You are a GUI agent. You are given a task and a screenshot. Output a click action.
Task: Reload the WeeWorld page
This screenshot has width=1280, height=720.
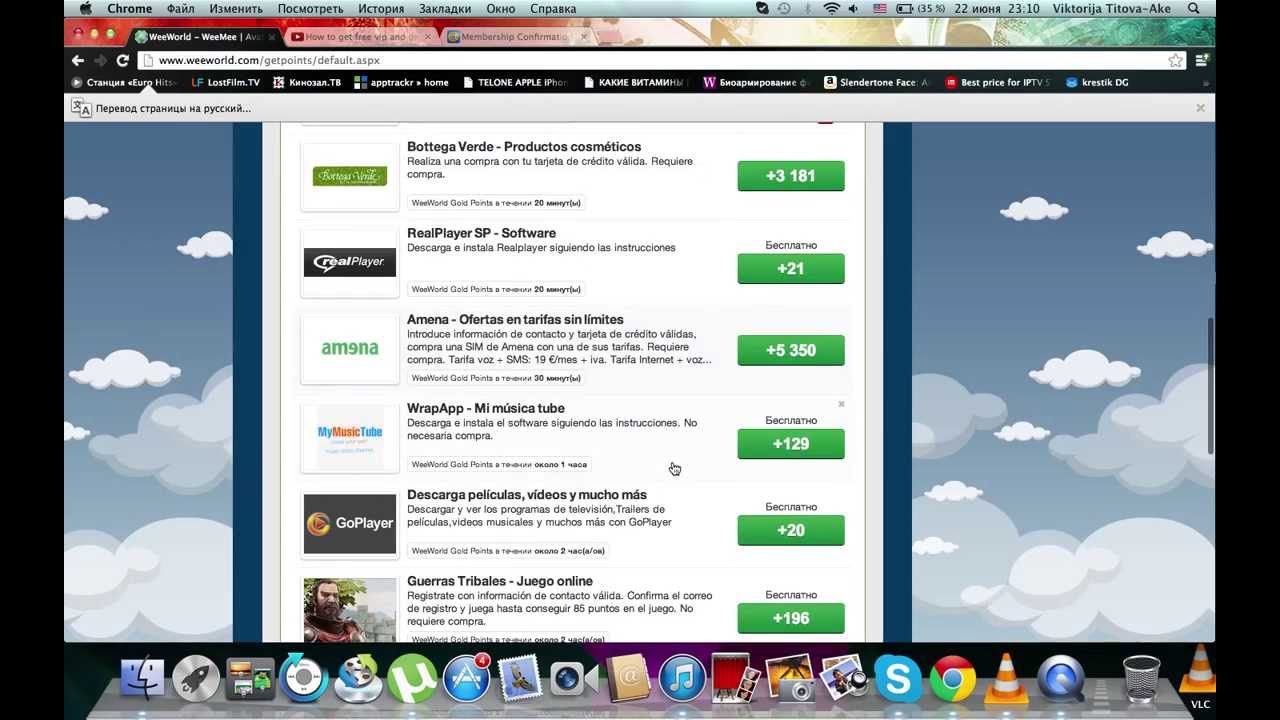click(x=123, y=60)
